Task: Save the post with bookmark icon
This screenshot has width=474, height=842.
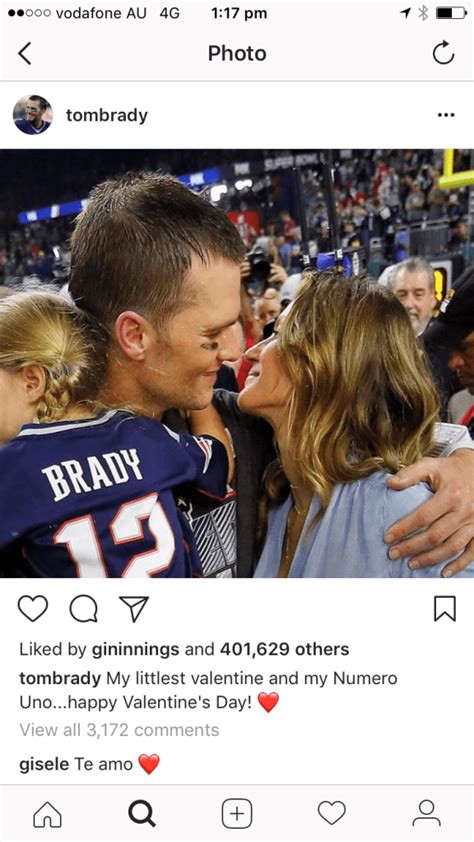Action: pyautogui.click(x=445, y=609)
